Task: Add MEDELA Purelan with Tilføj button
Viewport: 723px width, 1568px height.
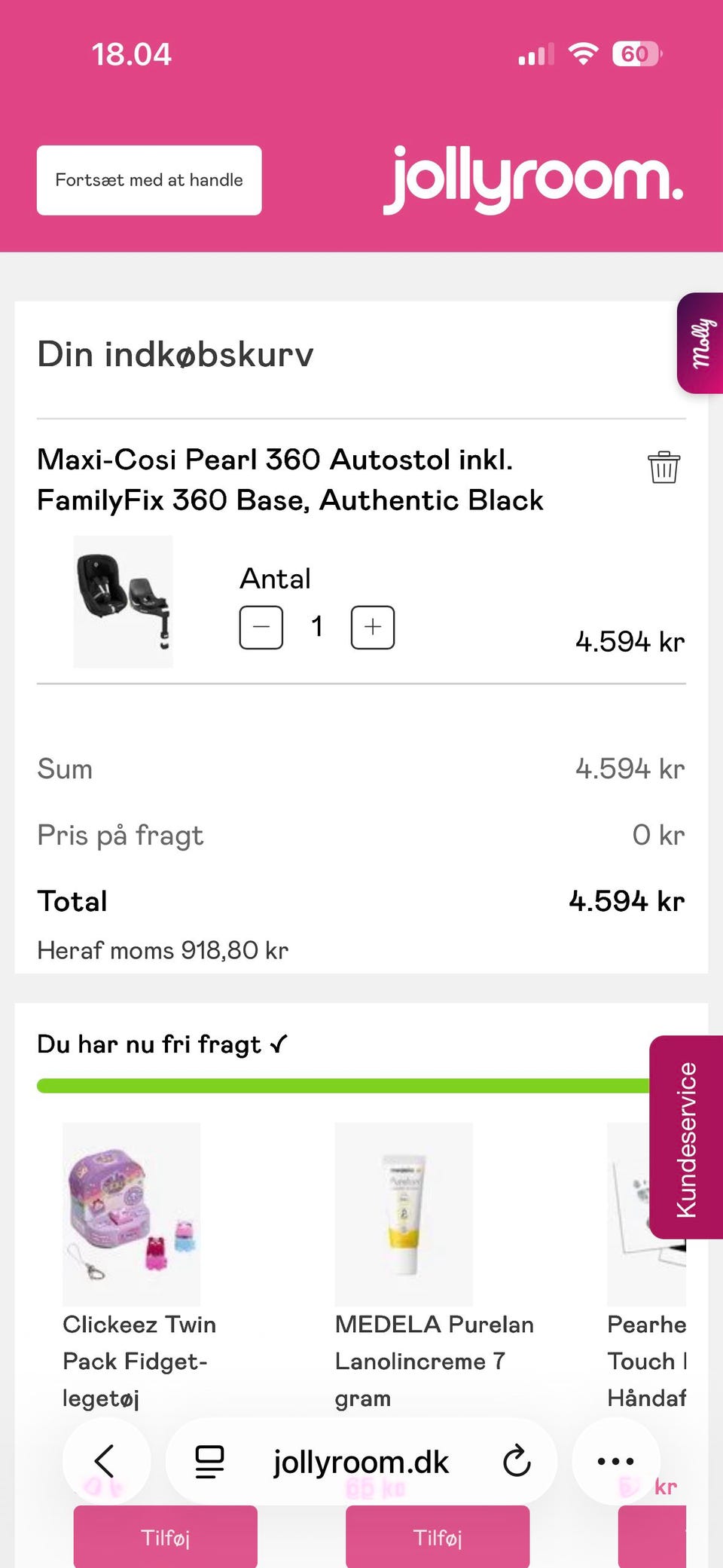Action: pyautogui.click(x=438, y=1536)
